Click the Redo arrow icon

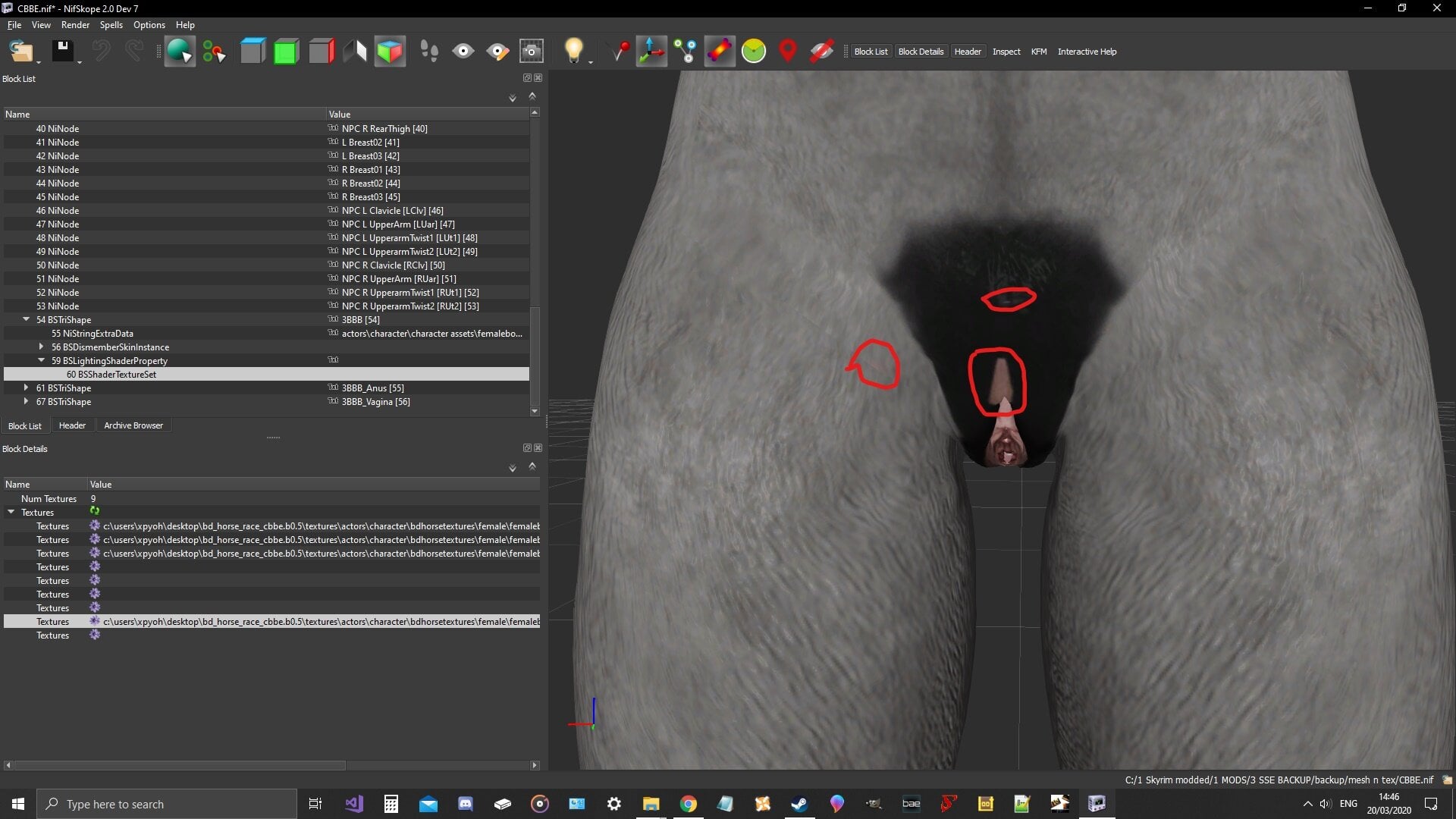point(134,52)
